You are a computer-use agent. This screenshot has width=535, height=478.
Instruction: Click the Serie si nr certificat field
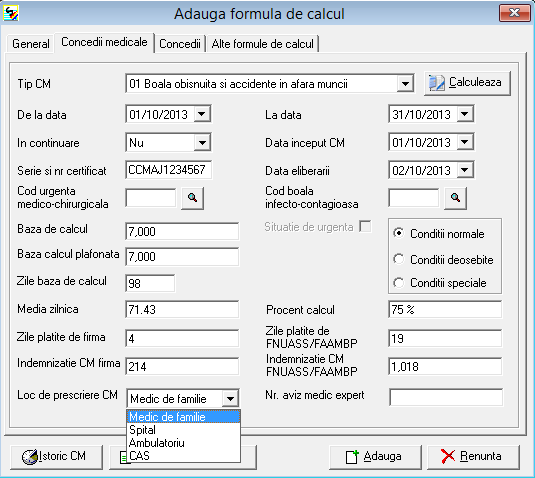[x=169, y=170]
